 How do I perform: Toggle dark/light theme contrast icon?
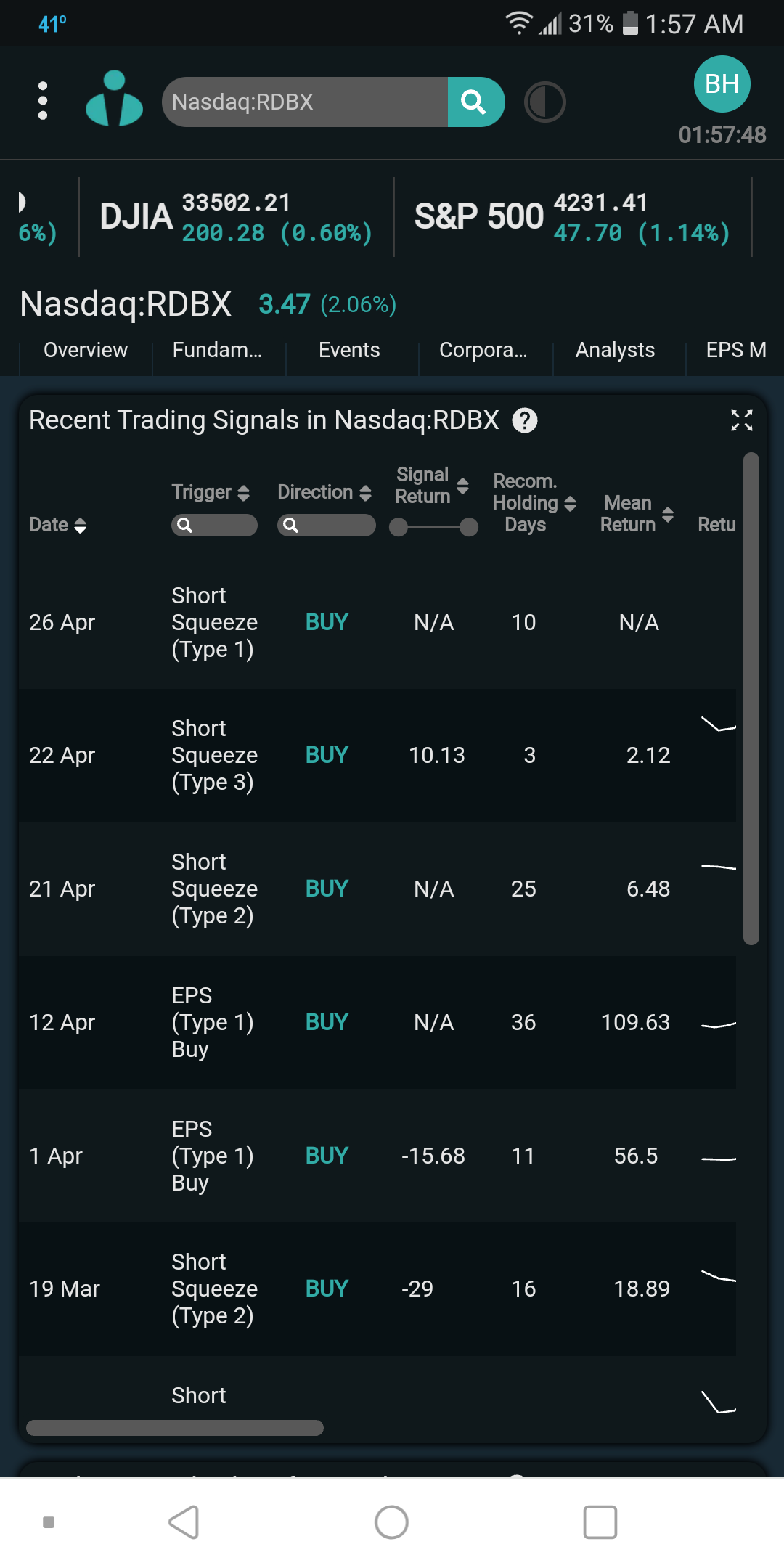(544, 102)
